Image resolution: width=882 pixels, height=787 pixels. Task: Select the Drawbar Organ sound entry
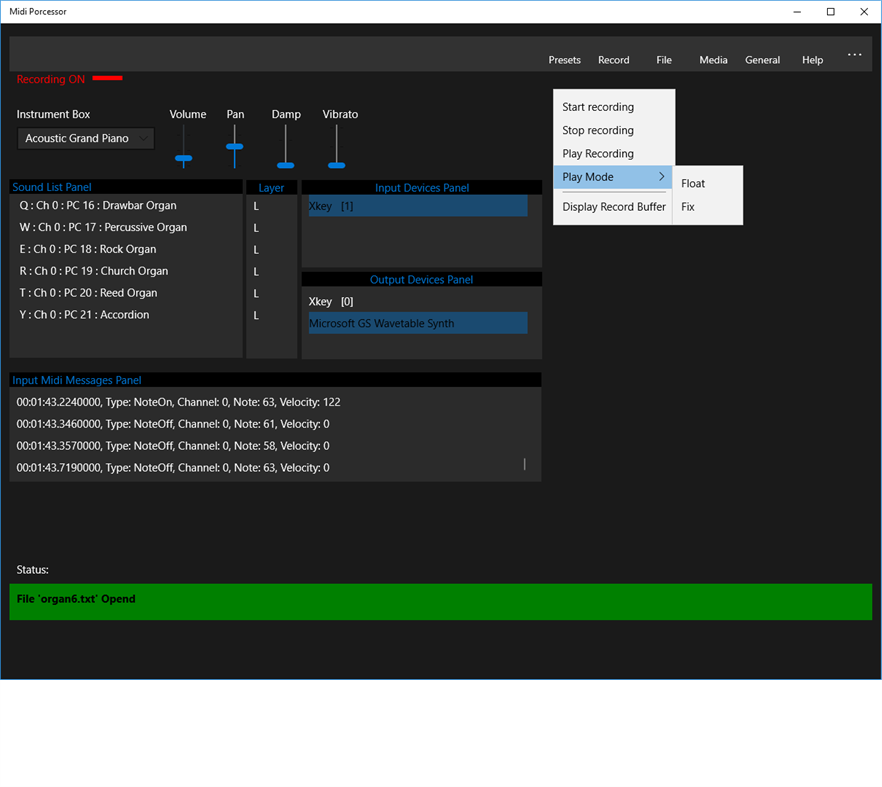(97, 205)
